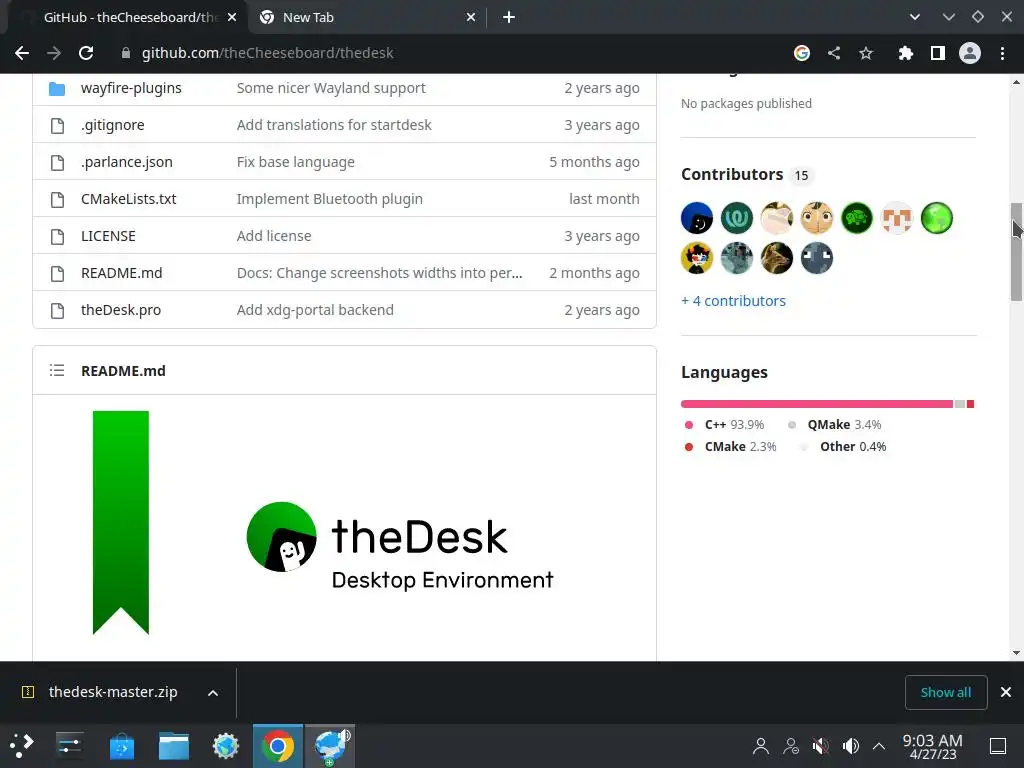Viewport: 1024px width, 768px height.
Task: Open the Discover store taskbar icon
Action: point(121,746)
